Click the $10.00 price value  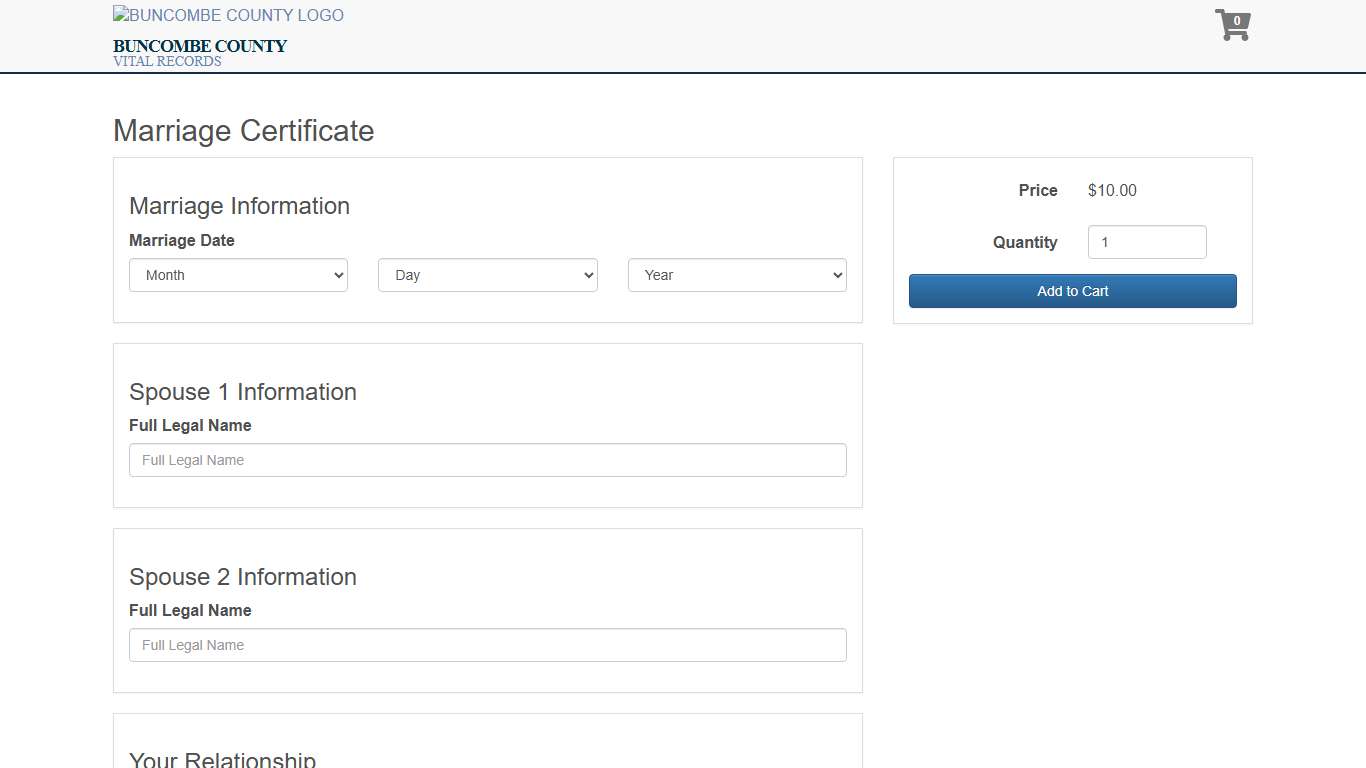coord(1112,190)
